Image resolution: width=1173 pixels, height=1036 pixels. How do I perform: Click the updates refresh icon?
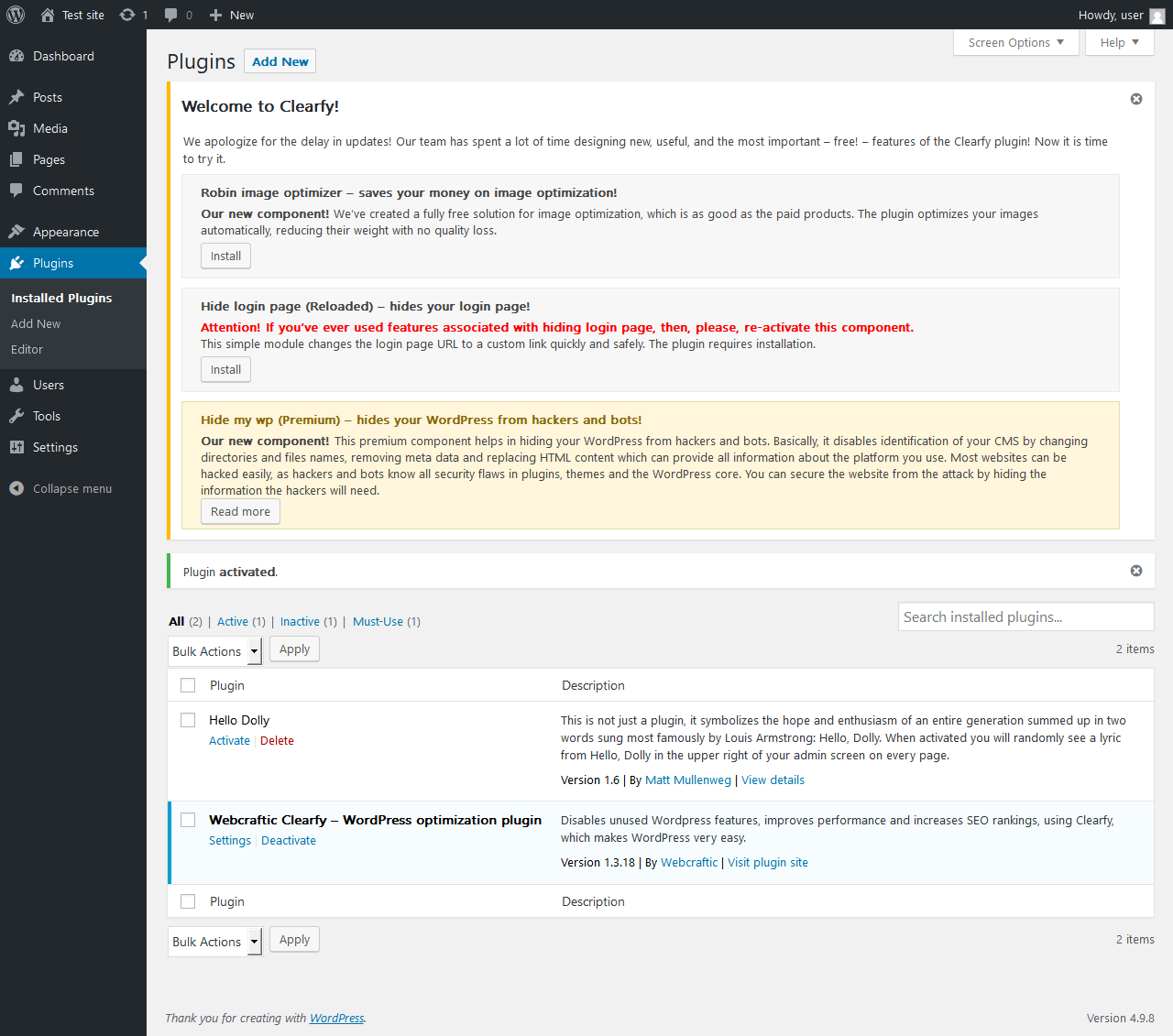127,15
